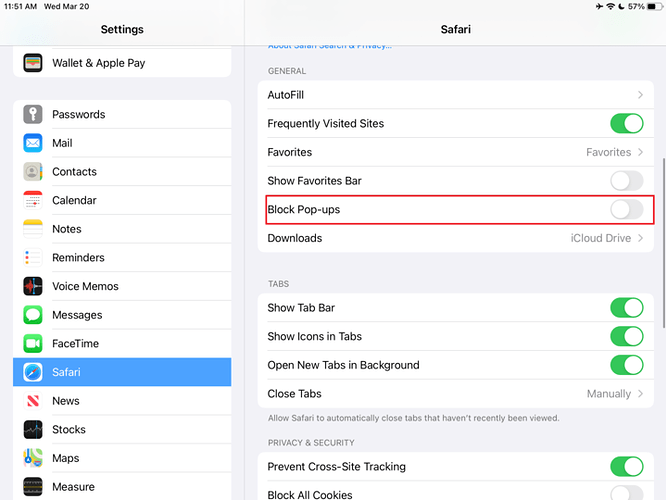
Task: Open Voice Memos settings
Action: 122,286
